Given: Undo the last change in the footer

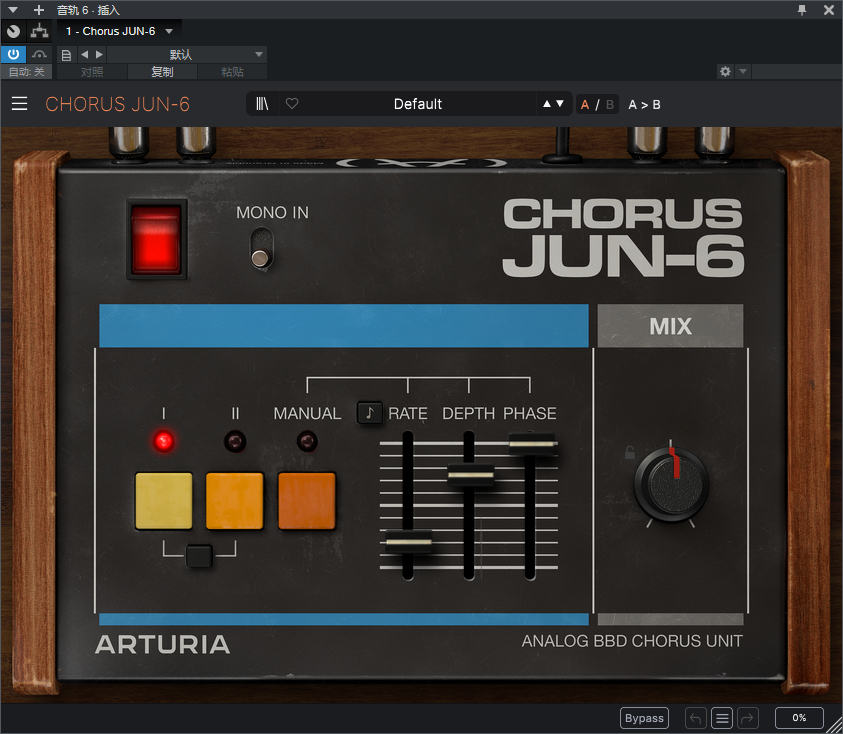Looking at the screenshot, I should 695,718.
